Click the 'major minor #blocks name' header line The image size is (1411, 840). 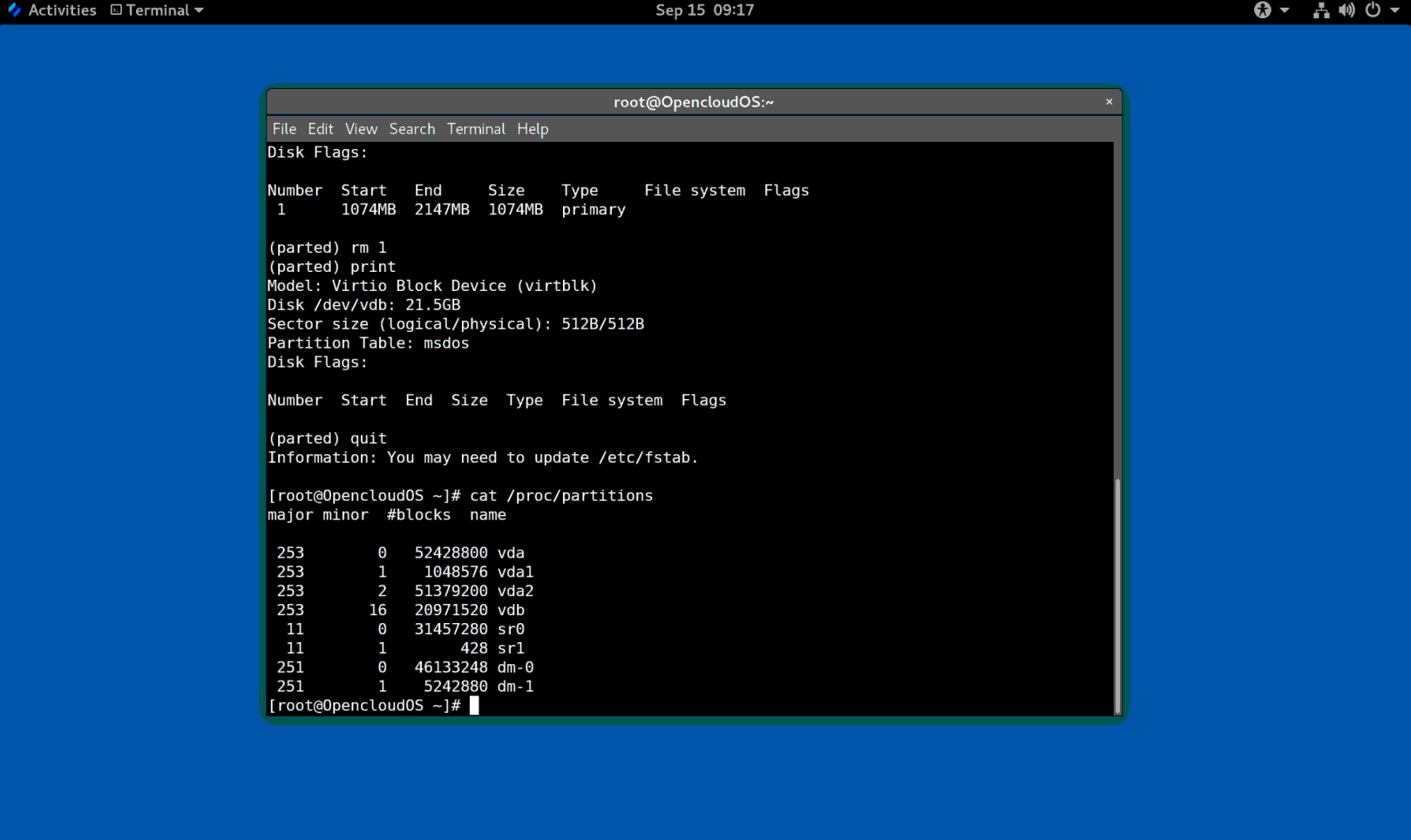(386, 515)
